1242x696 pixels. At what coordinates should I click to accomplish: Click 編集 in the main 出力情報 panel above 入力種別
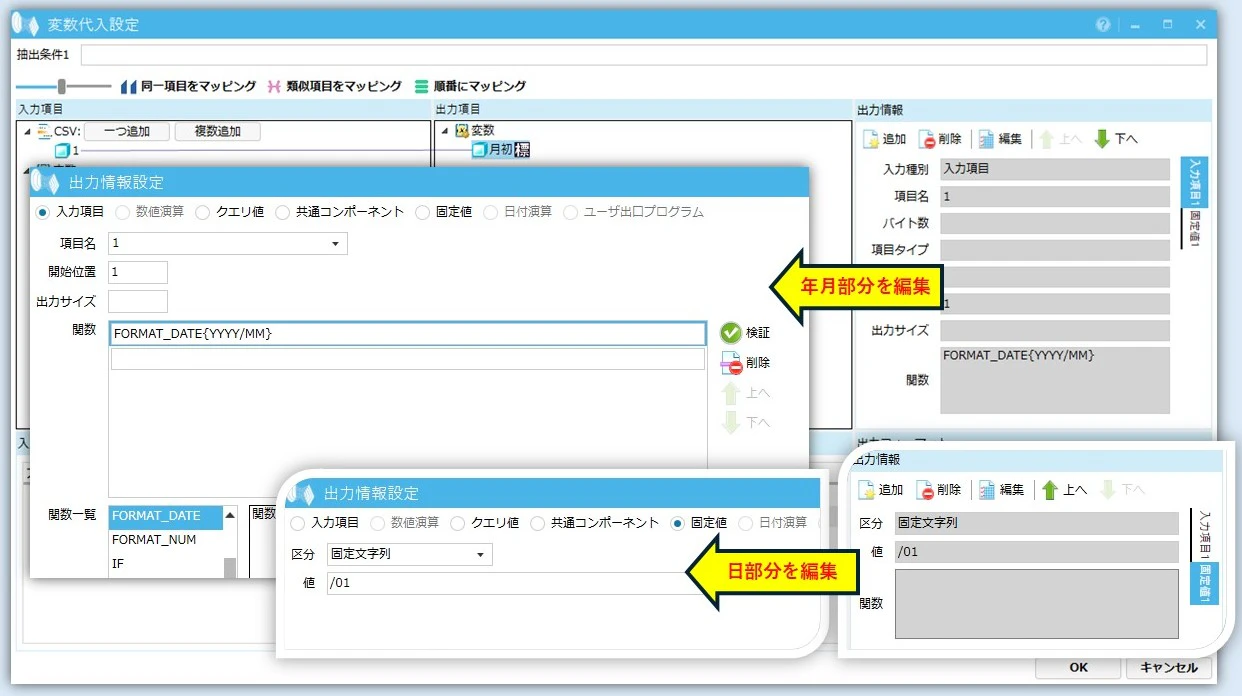pos(999,139)
